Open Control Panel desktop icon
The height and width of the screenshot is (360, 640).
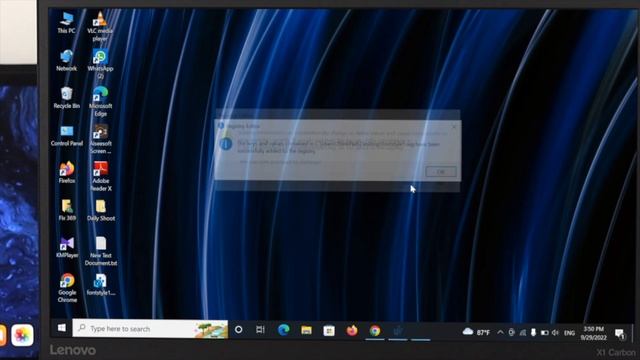tap(67, 136)
